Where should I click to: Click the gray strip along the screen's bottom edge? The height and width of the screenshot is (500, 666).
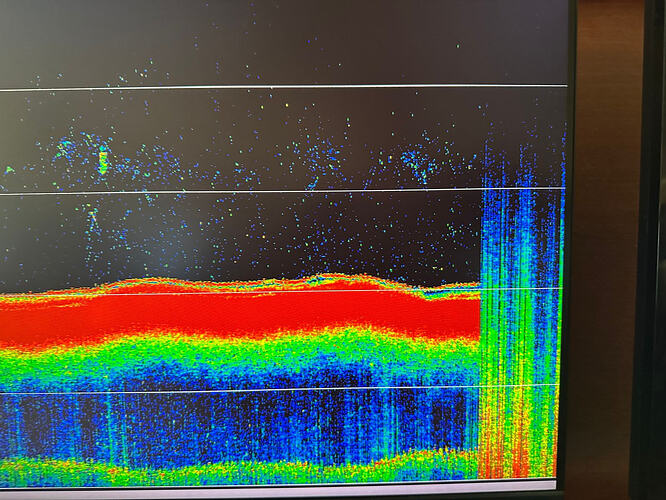click(x=280, y=489)
